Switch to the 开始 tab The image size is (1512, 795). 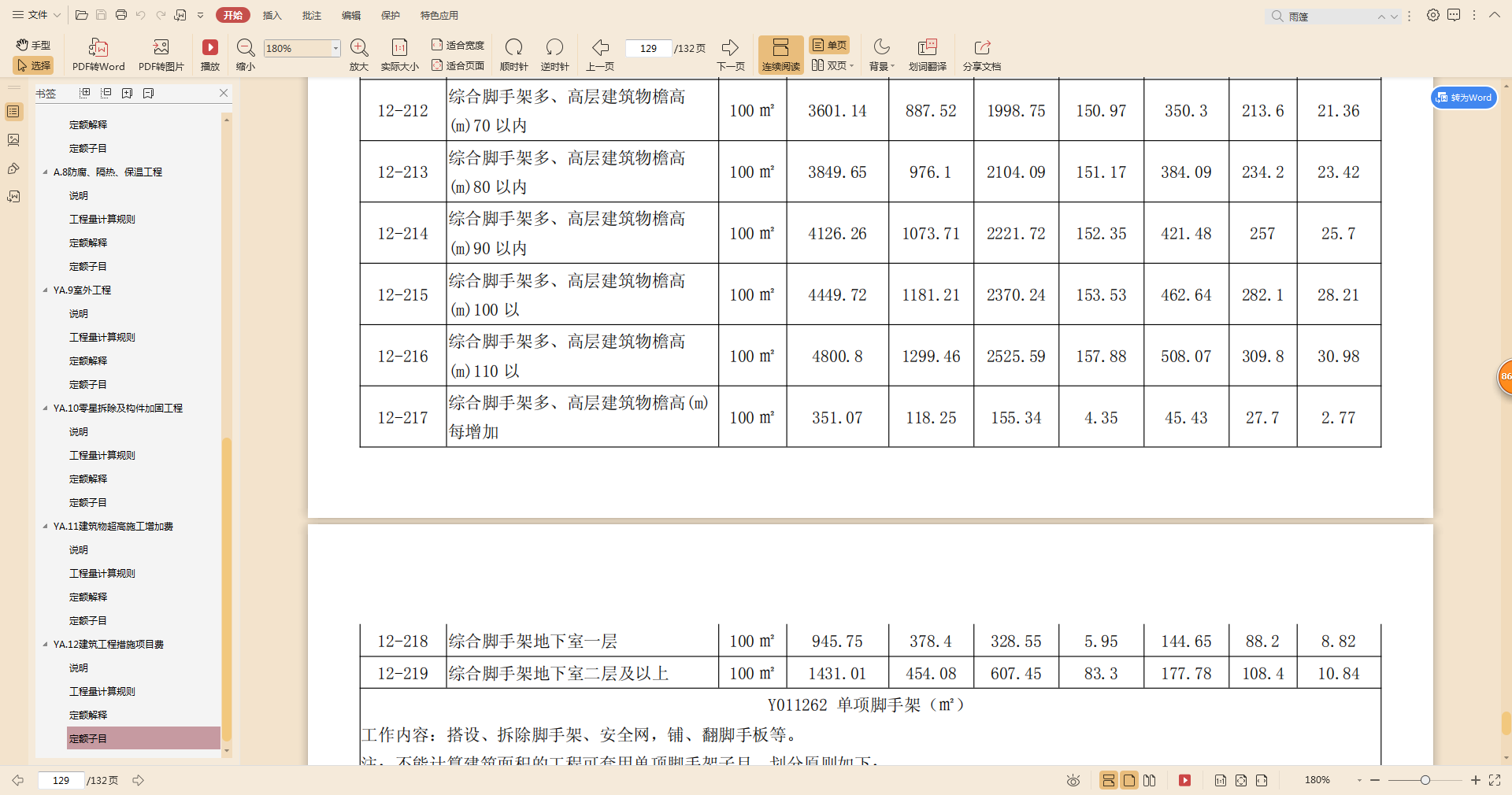click(233, 15)
